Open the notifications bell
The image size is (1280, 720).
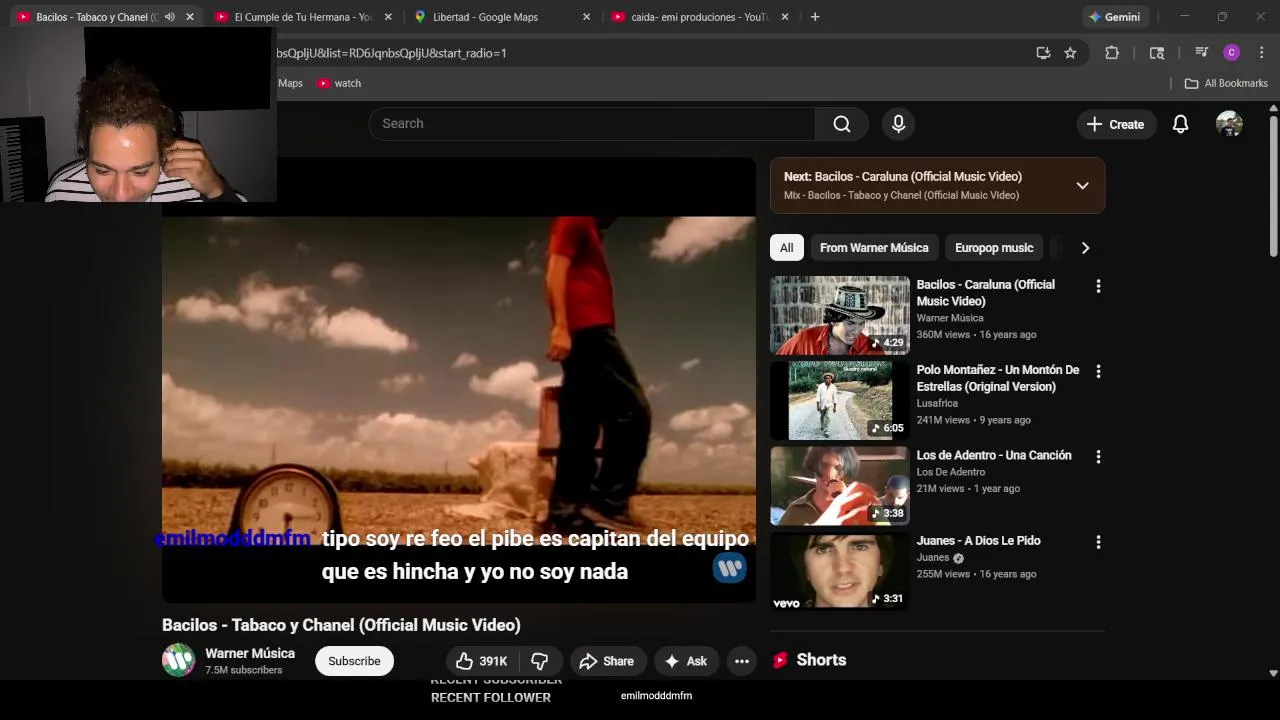[x=1180, y=124]
